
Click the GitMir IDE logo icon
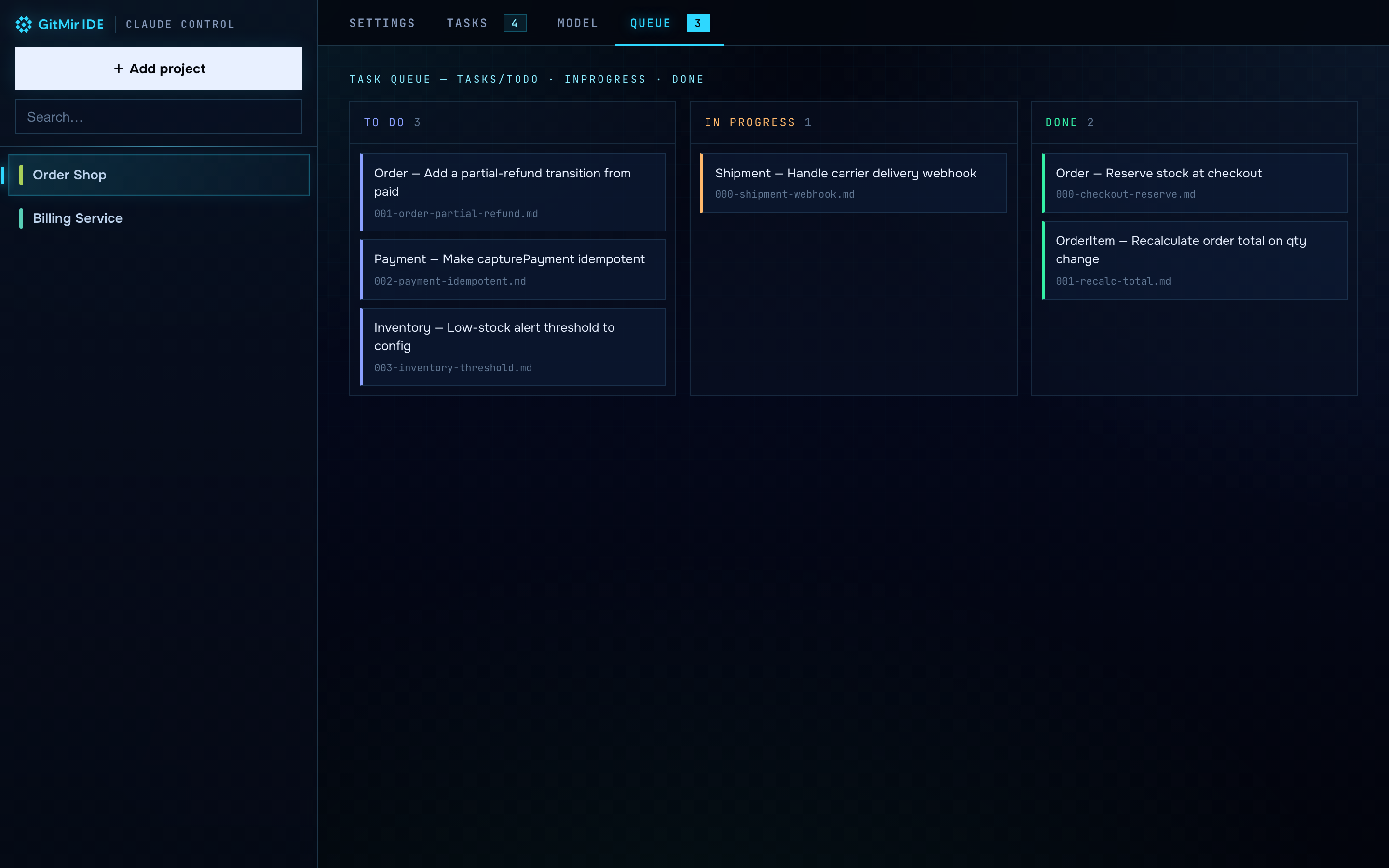(x=24, y=24)
